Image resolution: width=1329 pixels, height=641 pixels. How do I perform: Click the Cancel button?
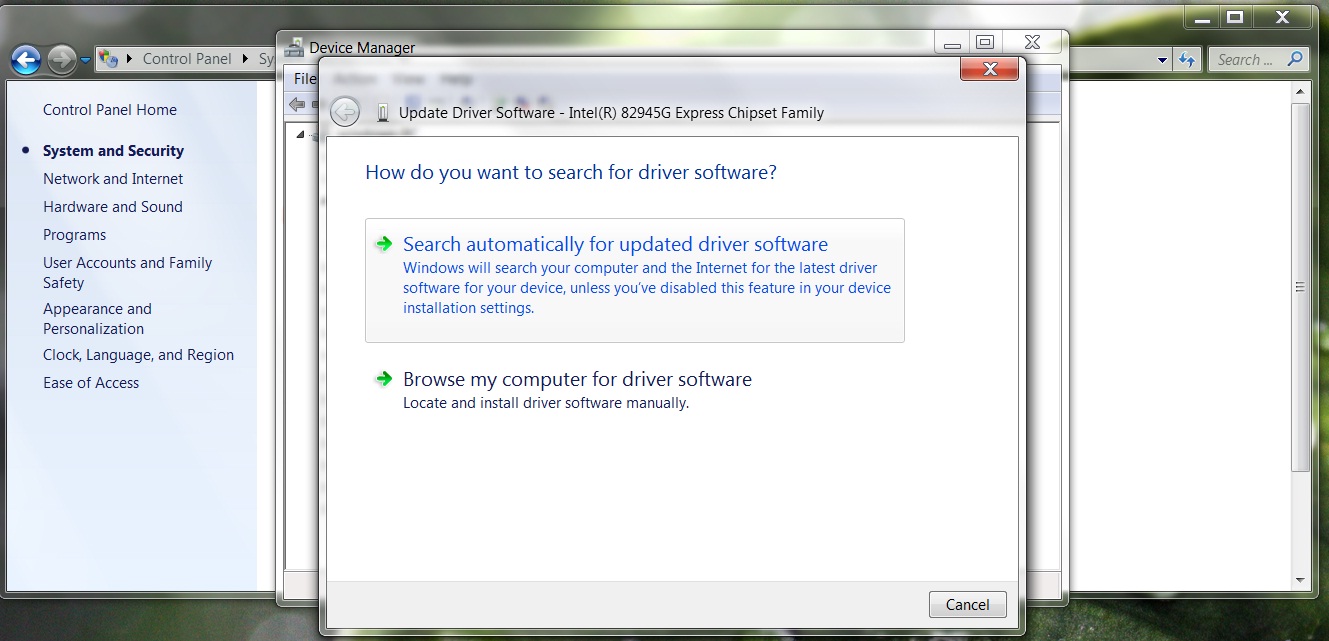pos(966,604)
